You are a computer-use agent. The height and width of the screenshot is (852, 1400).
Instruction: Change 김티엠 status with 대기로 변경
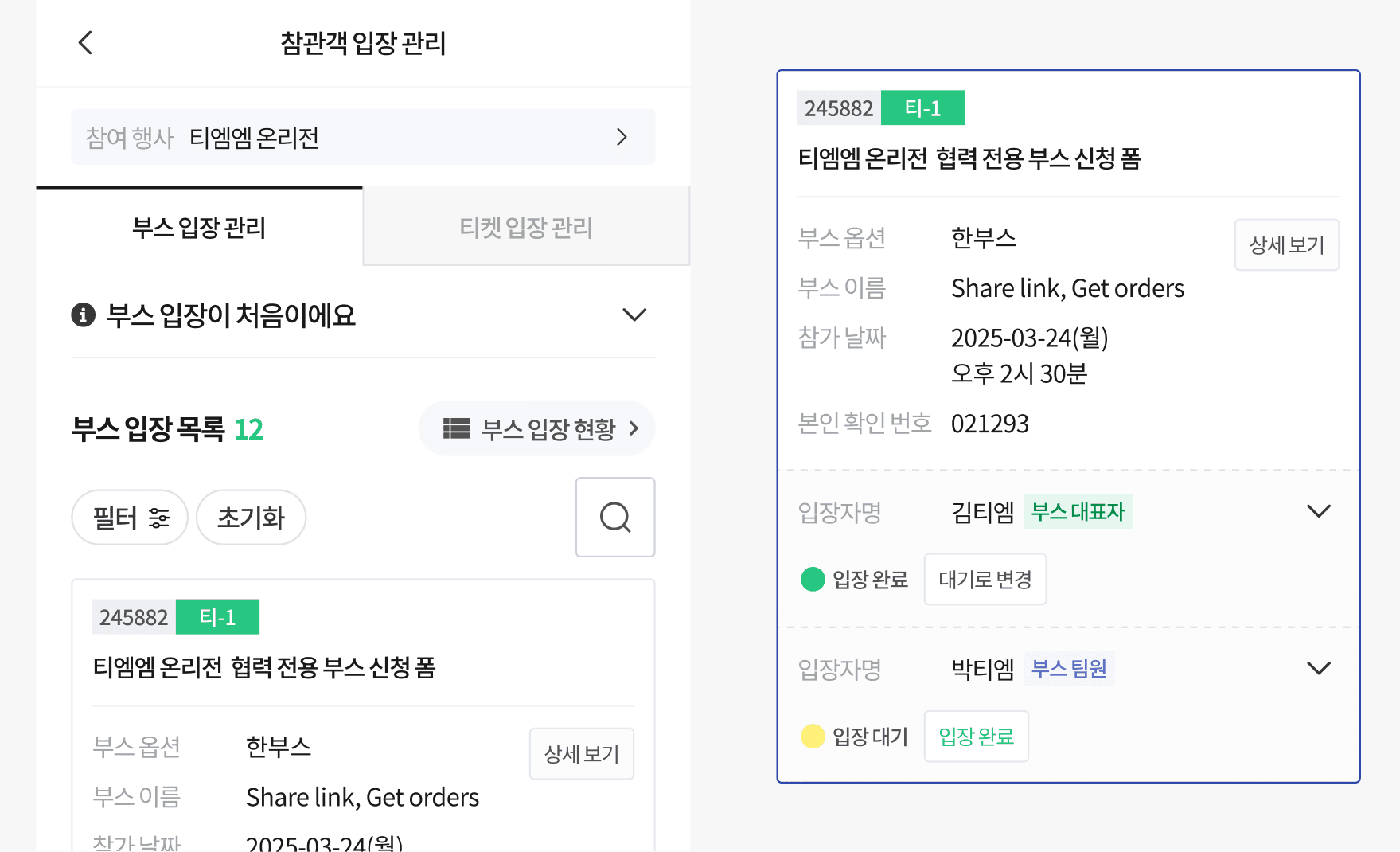click(x=985, y=579)
